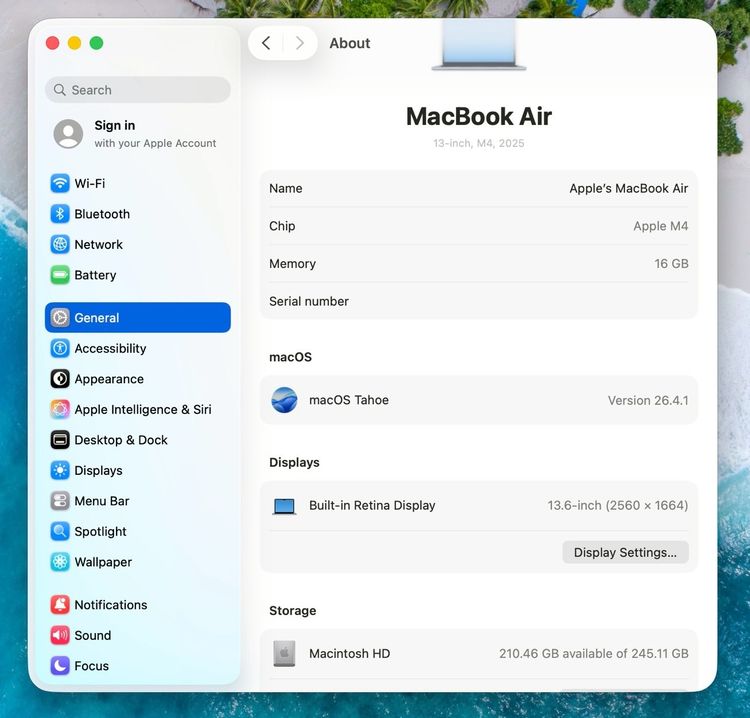Go forward with the right chevron
Image resolution: width=750 pixels, height=718 pixels.
(x=300, y=43)
